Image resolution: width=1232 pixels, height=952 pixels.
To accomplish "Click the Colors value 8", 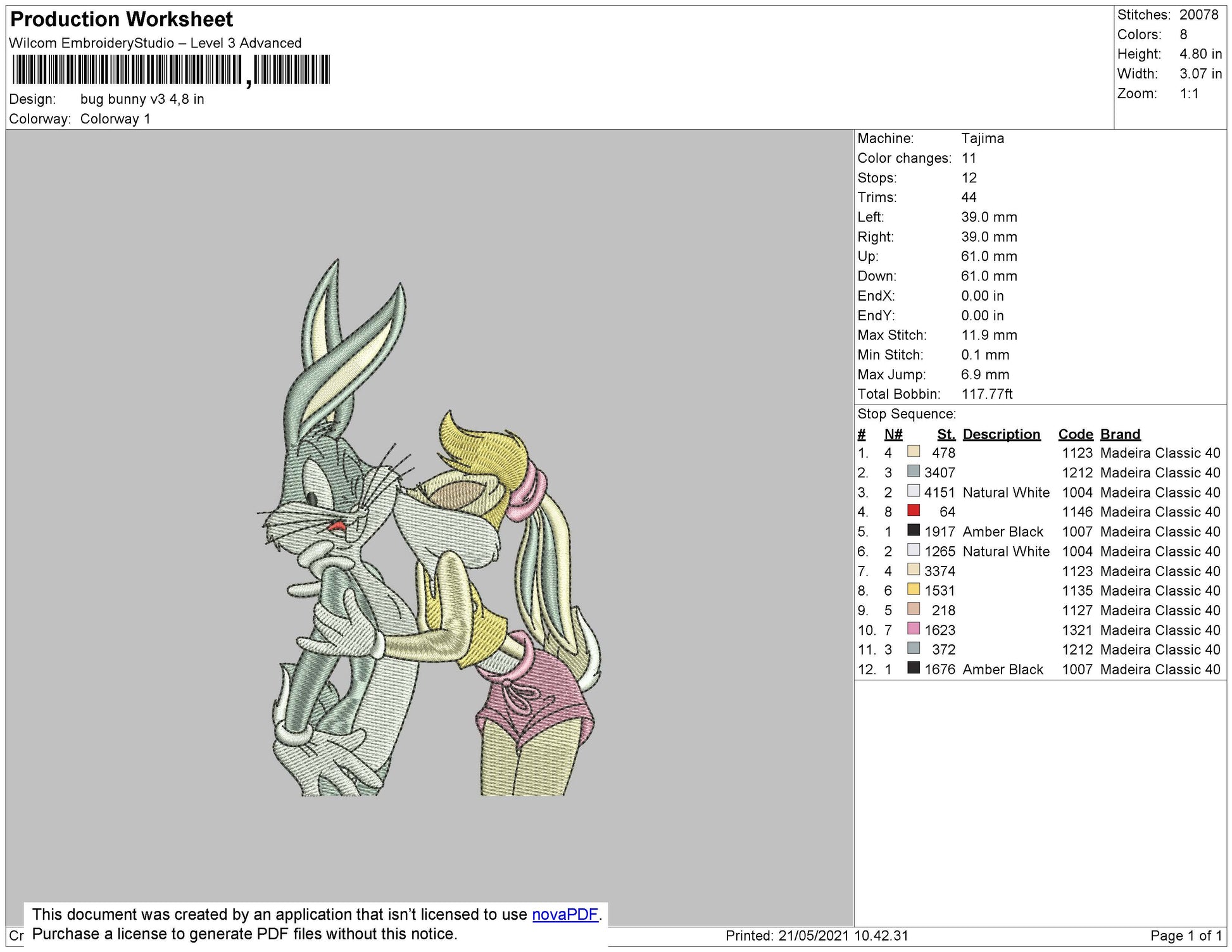I will (x=1183, y=34).
